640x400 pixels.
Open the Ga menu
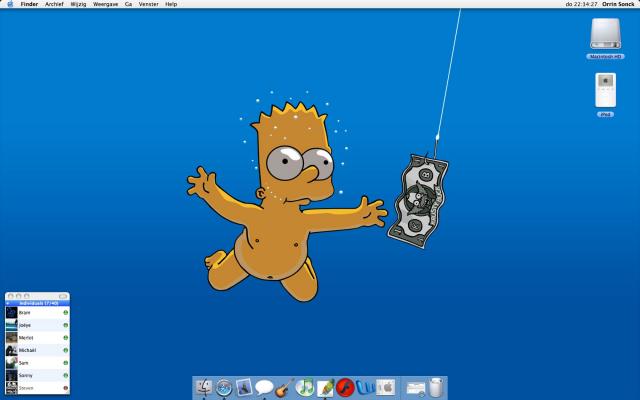tap(129, 4)
